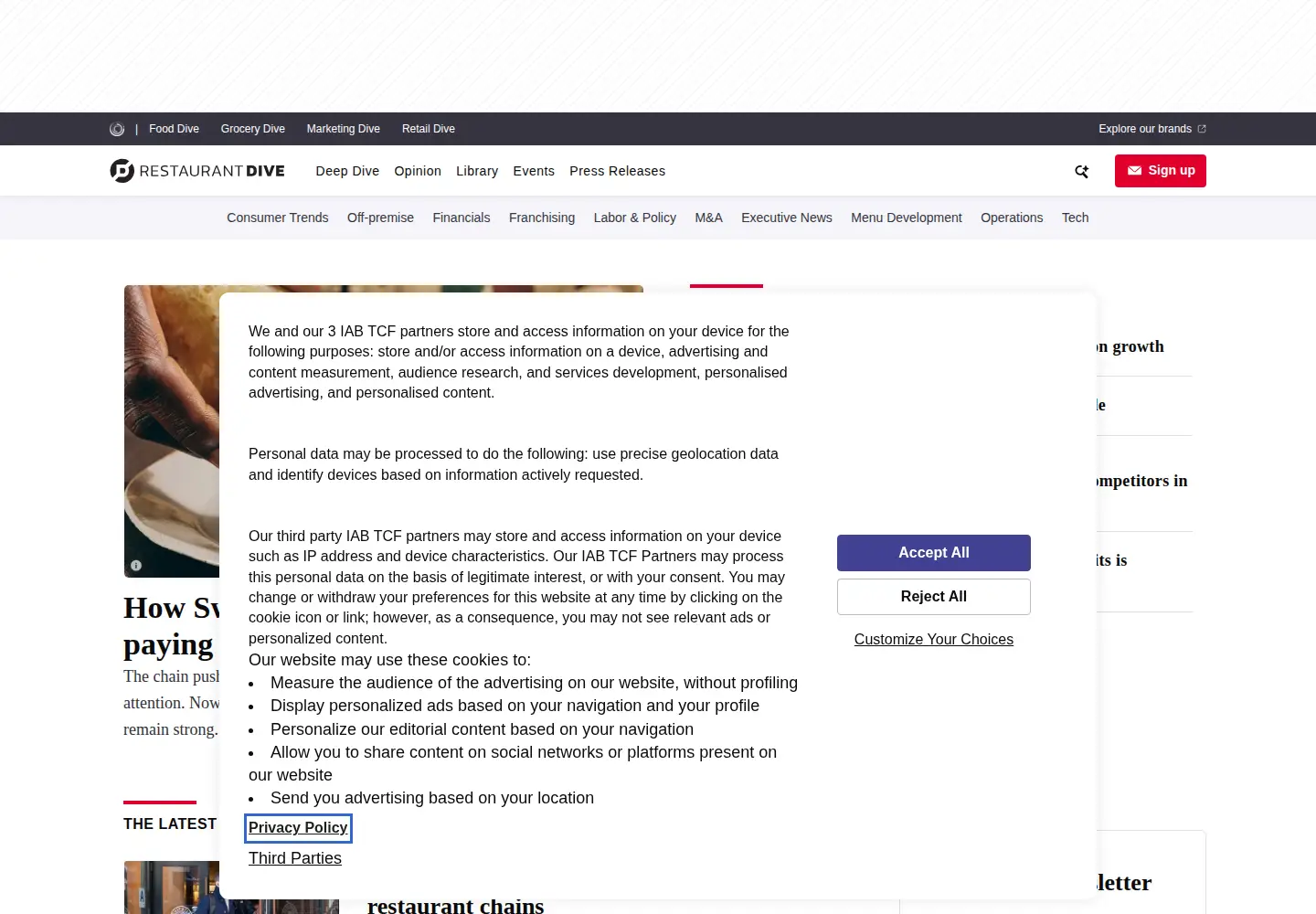Click the red Sign up button
Image resolution: width=1316 pixels, height=914 pixels.
pyautogui.click(x=1161, y=171)
